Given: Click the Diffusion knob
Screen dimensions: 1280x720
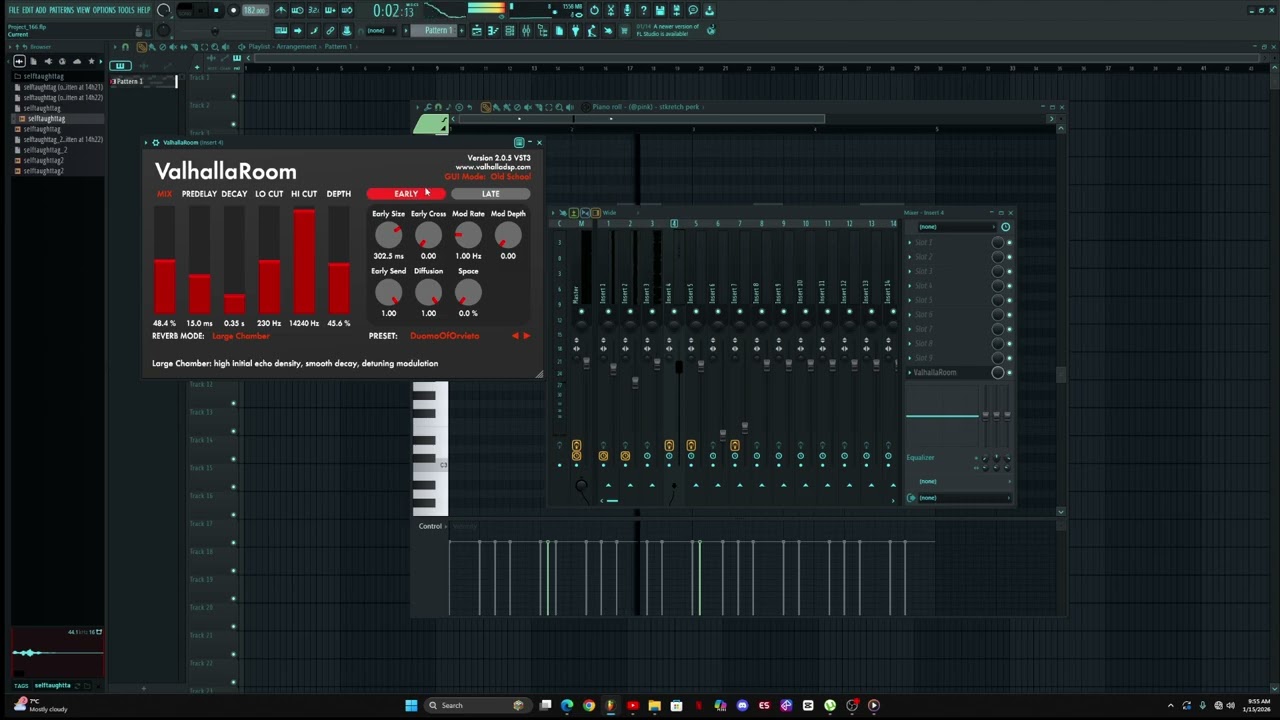Looking at the screenshot, I should click(x=428, y=293).
